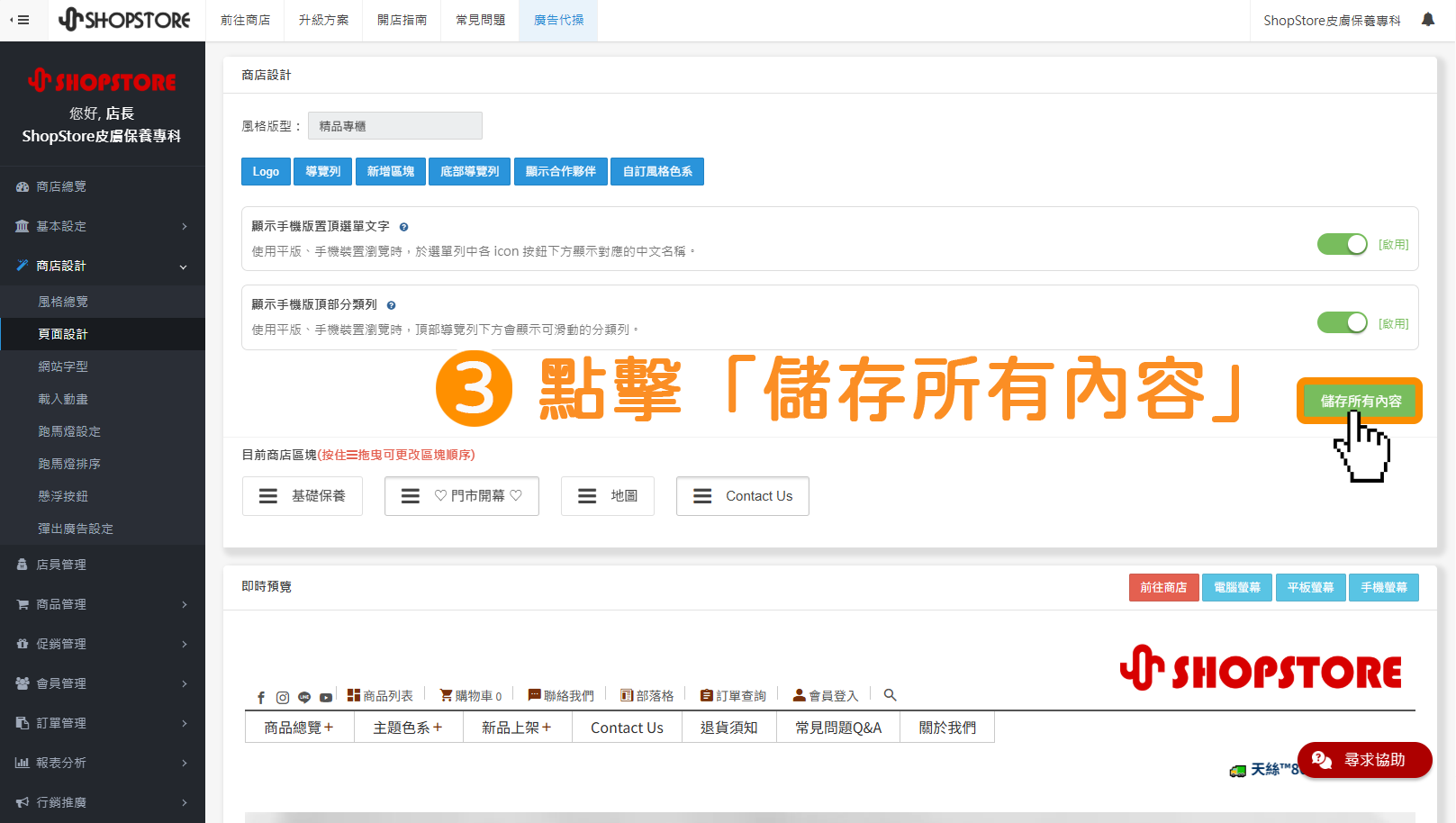Click the help icon beside 顯示手機版置頂選單文字
Image resolution: width=1456 pixels, height=823 pixels.
click(x=403, y=227)
